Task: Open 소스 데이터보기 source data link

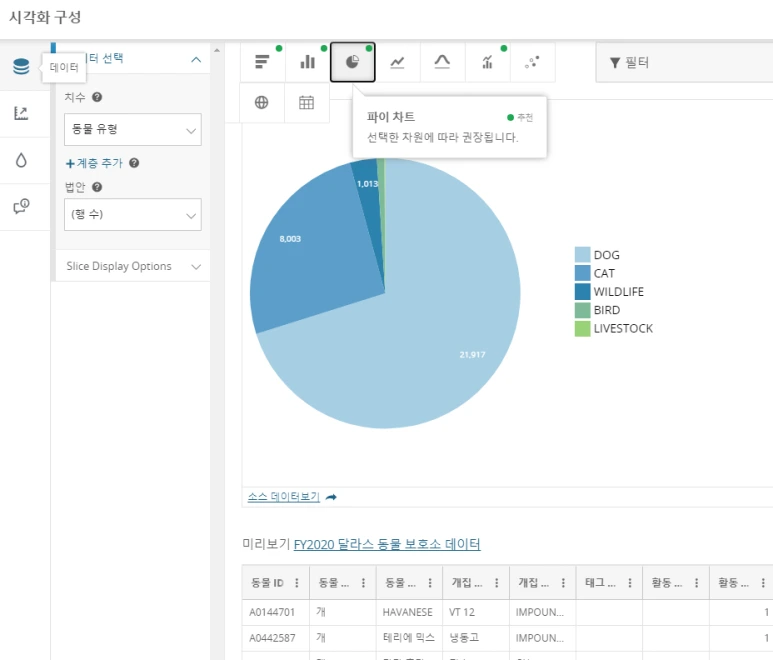Action: coord(283,497)
